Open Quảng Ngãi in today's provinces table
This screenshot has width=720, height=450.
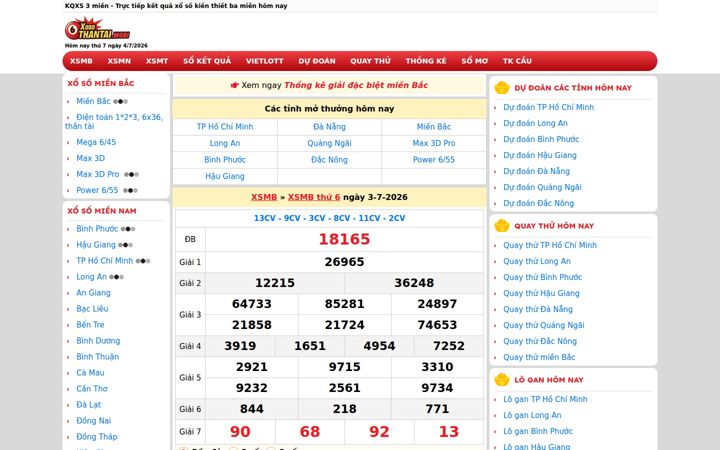point(329,143)
